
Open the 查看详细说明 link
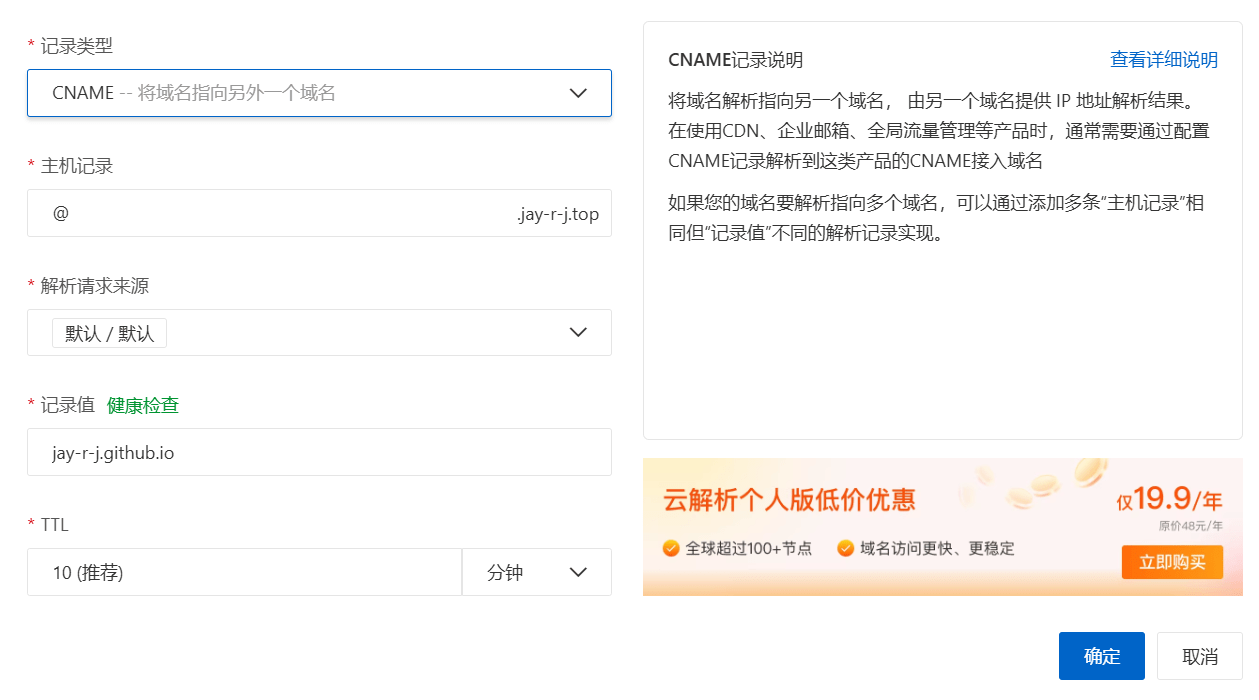coord(1163,60)
